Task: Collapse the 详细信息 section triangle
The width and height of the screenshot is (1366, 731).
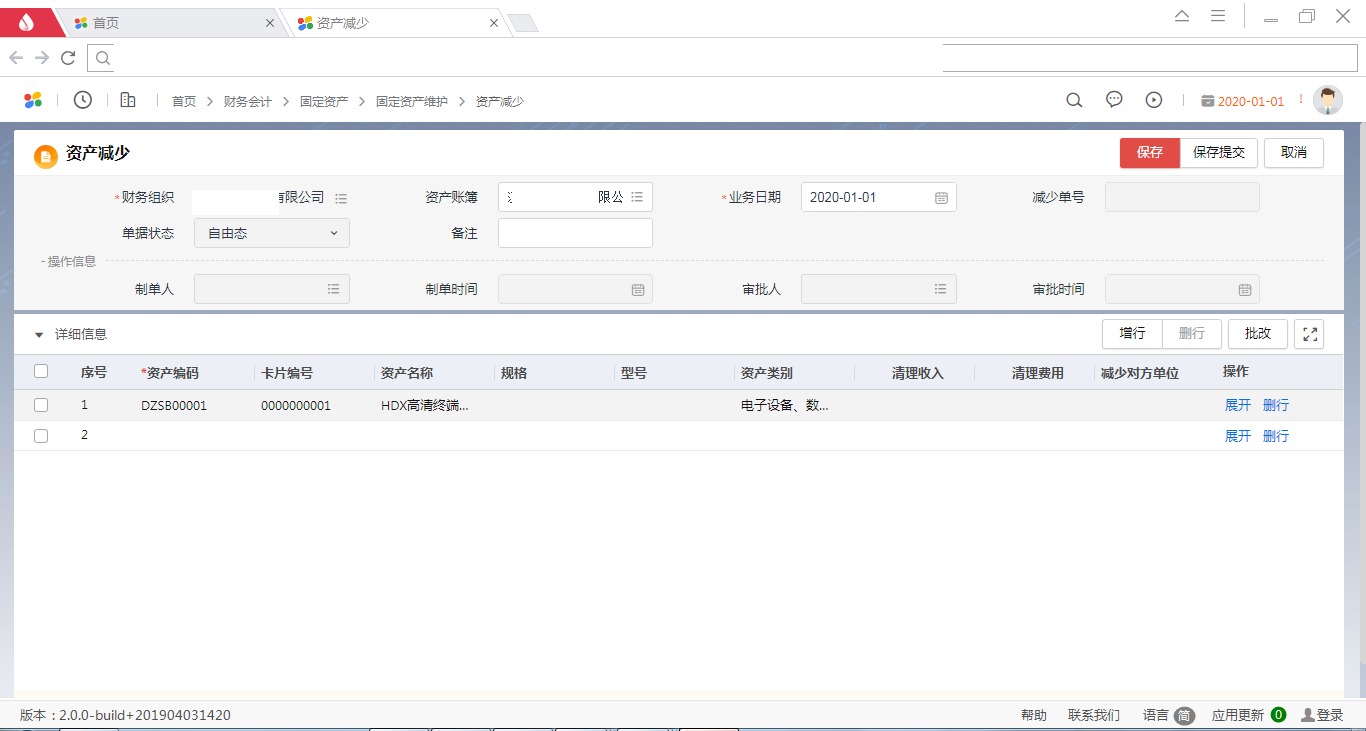Action: pyautogui.click(x=39, y=335)
